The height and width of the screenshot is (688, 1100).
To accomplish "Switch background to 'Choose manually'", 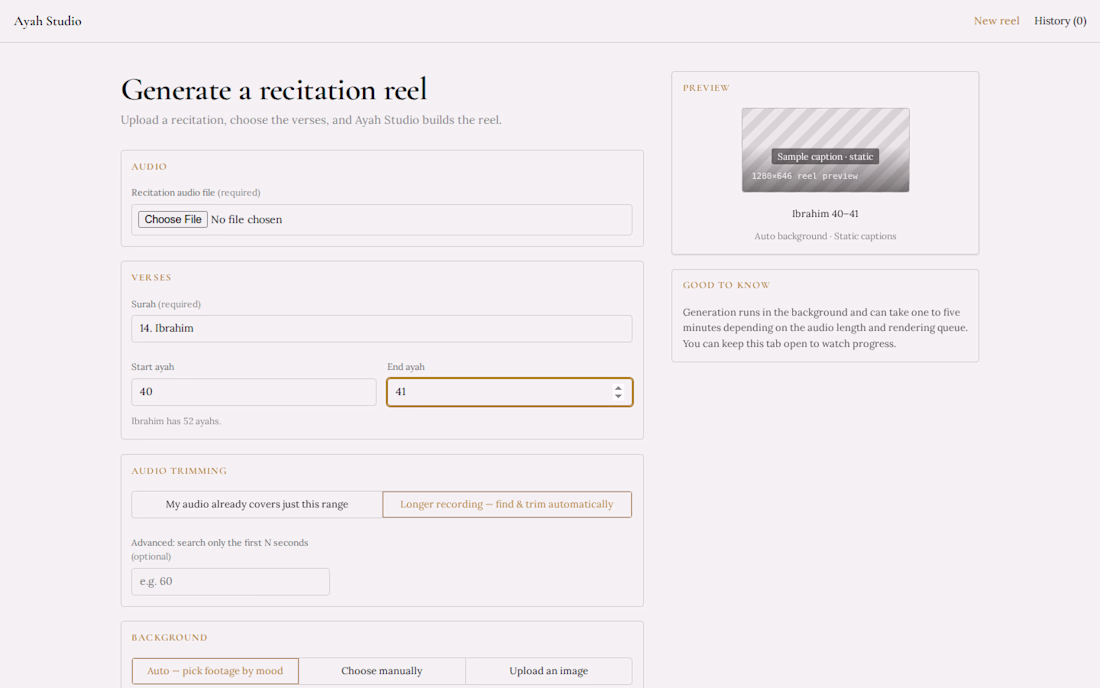I will pos(382,670).
